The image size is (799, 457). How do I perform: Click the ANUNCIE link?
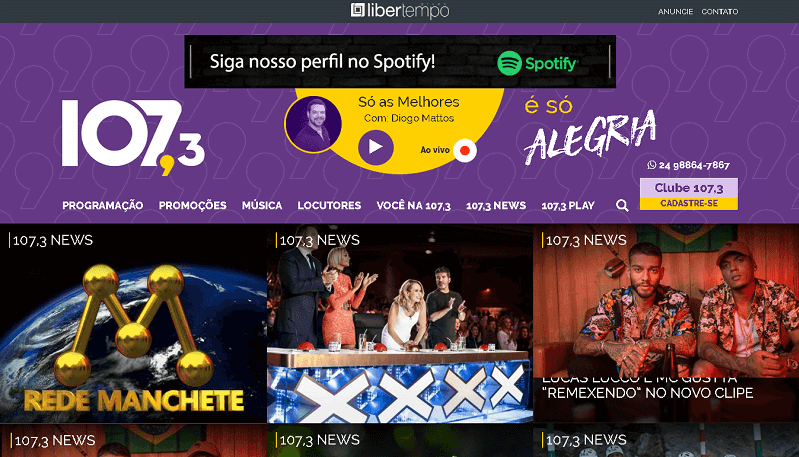(x=675, y=11)
